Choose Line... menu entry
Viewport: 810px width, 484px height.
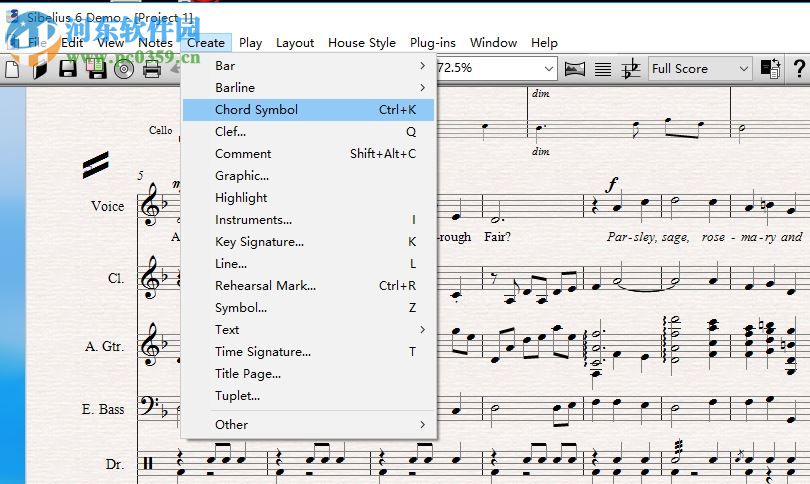point(308,263)
